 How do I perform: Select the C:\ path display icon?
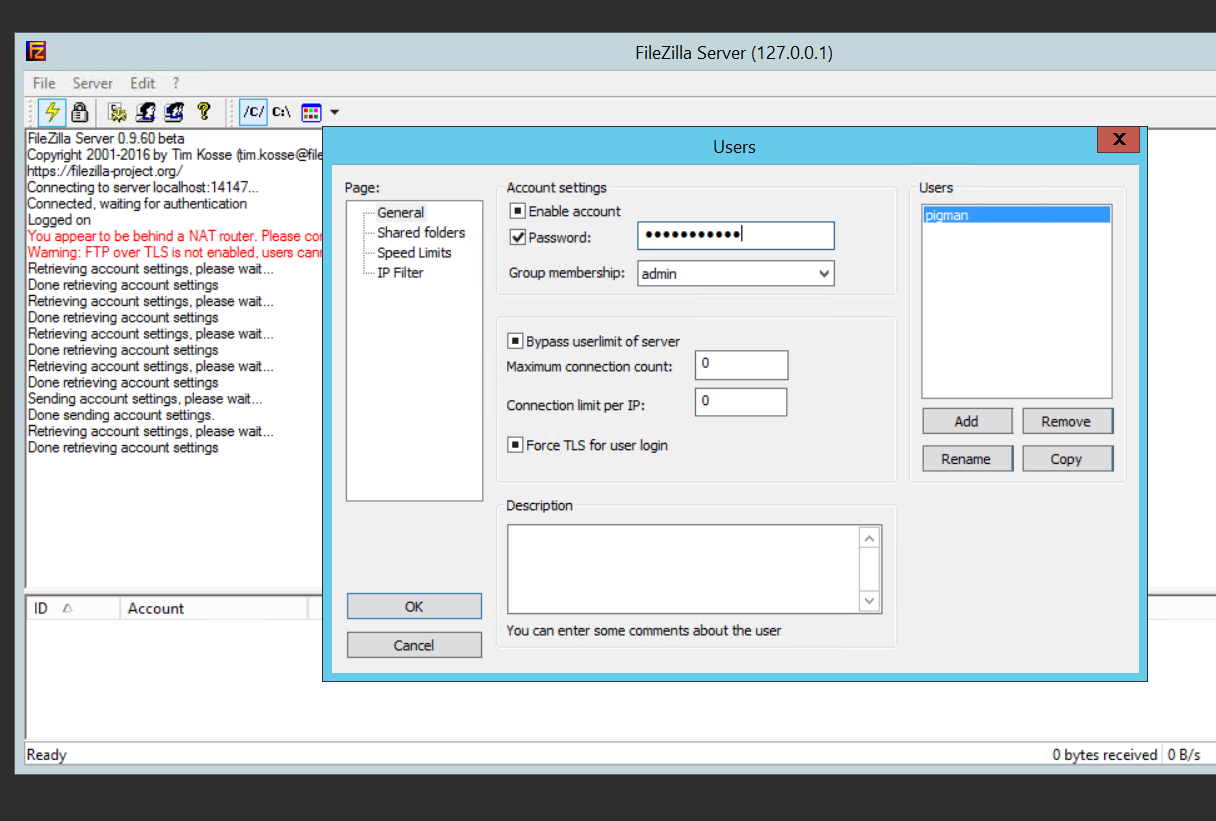click(282, 112)
